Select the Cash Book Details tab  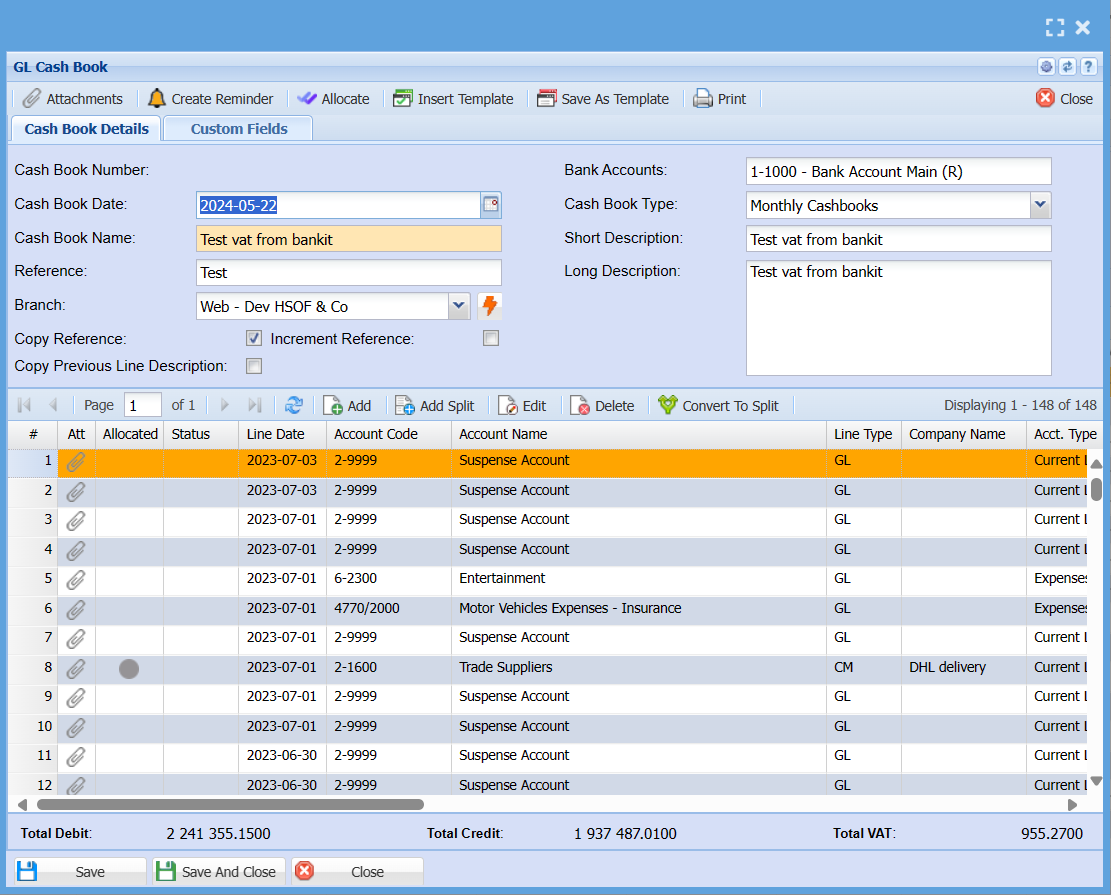(86, 129)
